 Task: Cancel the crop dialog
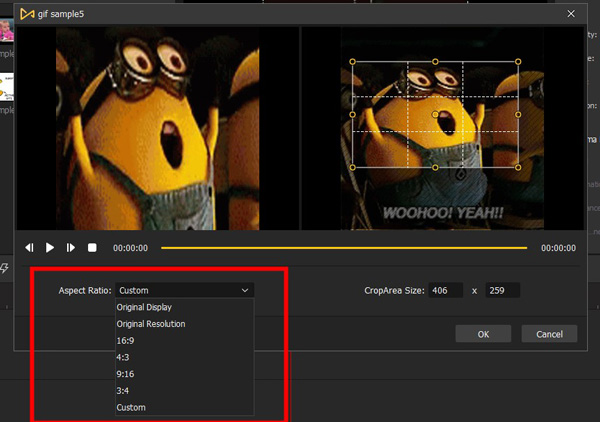tap(549, 334)
